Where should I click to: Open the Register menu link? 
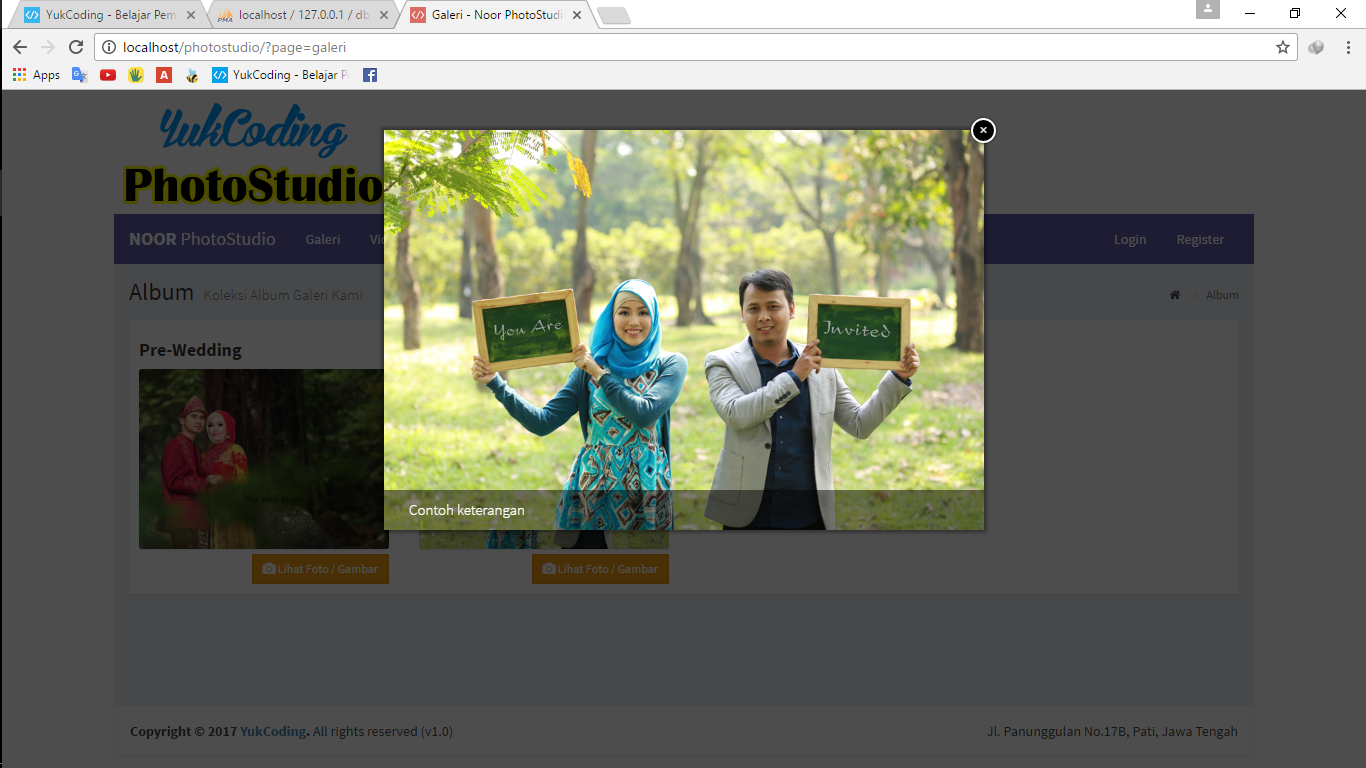[1200, 239]
